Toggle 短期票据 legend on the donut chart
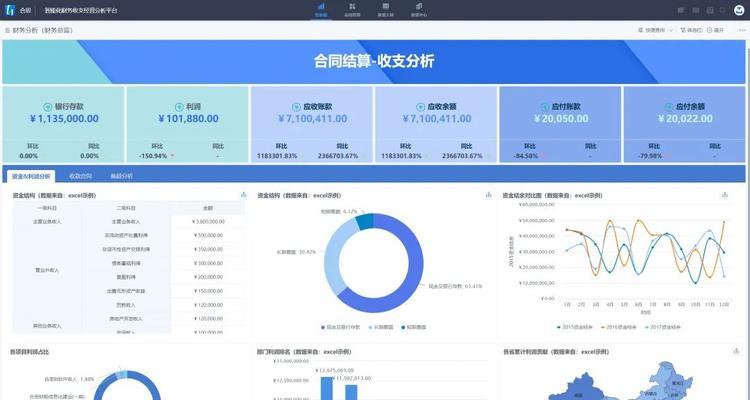This screenshot has width=750, height=400. pyautogui.click(x=413, y=327)
